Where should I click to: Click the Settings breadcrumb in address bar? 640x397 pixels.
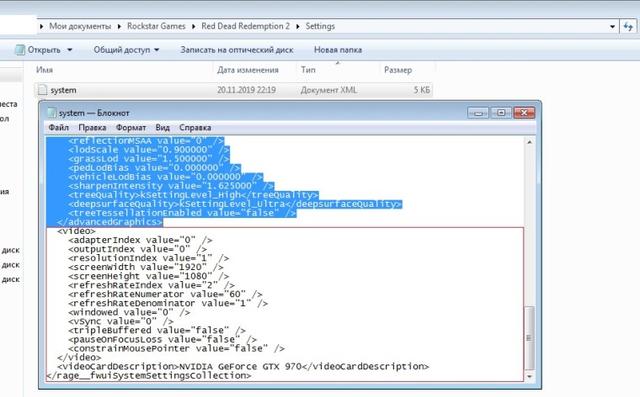320,26
